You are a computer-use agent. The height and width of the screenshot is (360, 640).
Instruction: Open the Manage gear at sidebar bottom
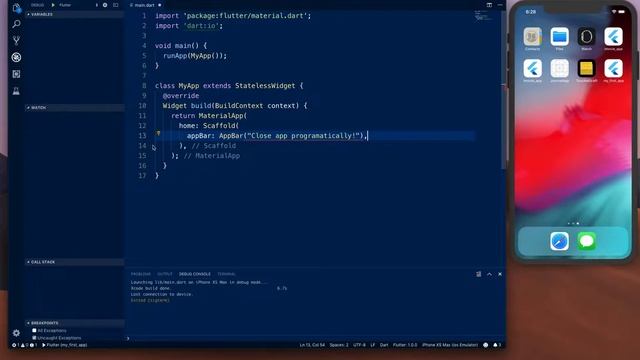pyautogui.click(x=16, y=333)
